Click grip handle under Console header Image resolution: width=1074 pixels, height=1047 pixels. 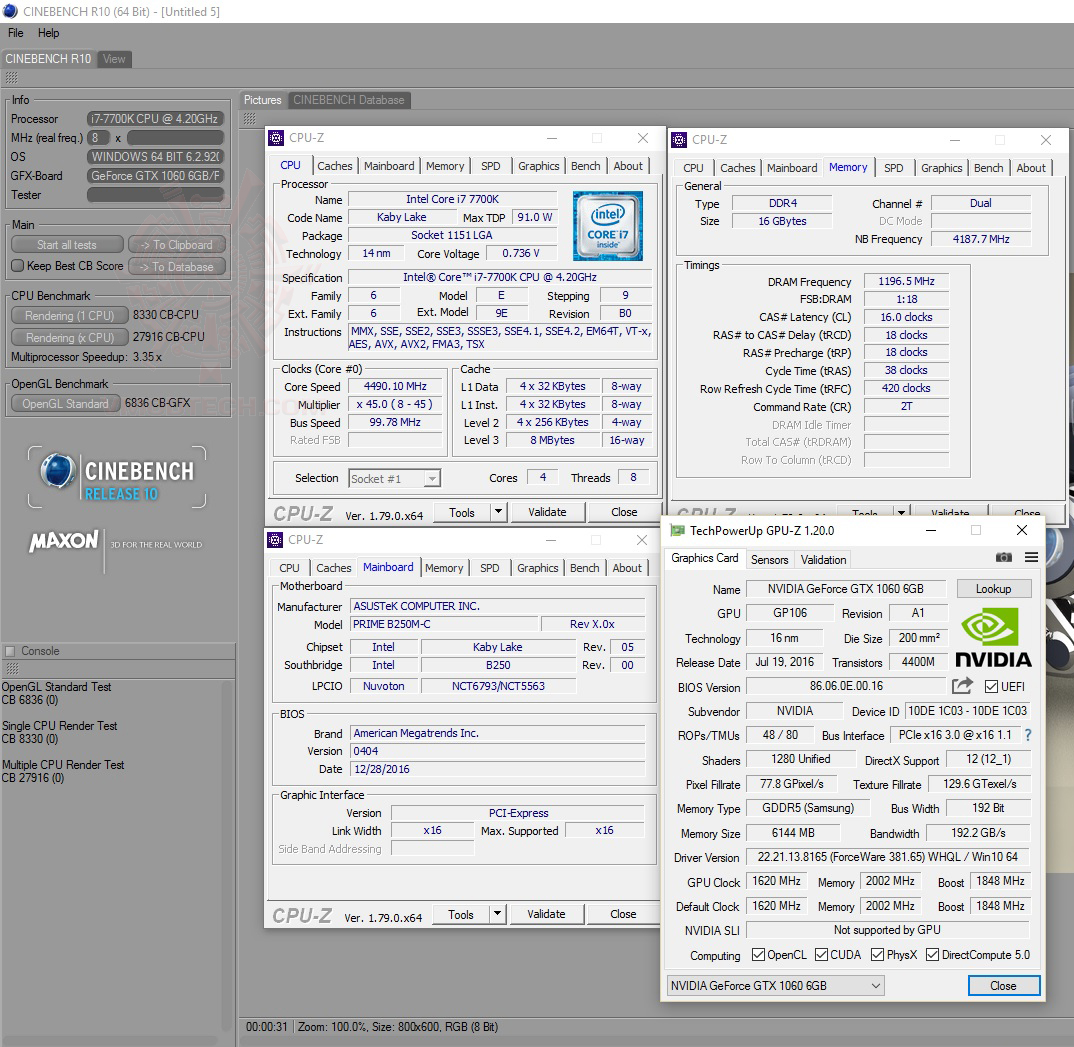coord(12,668)
